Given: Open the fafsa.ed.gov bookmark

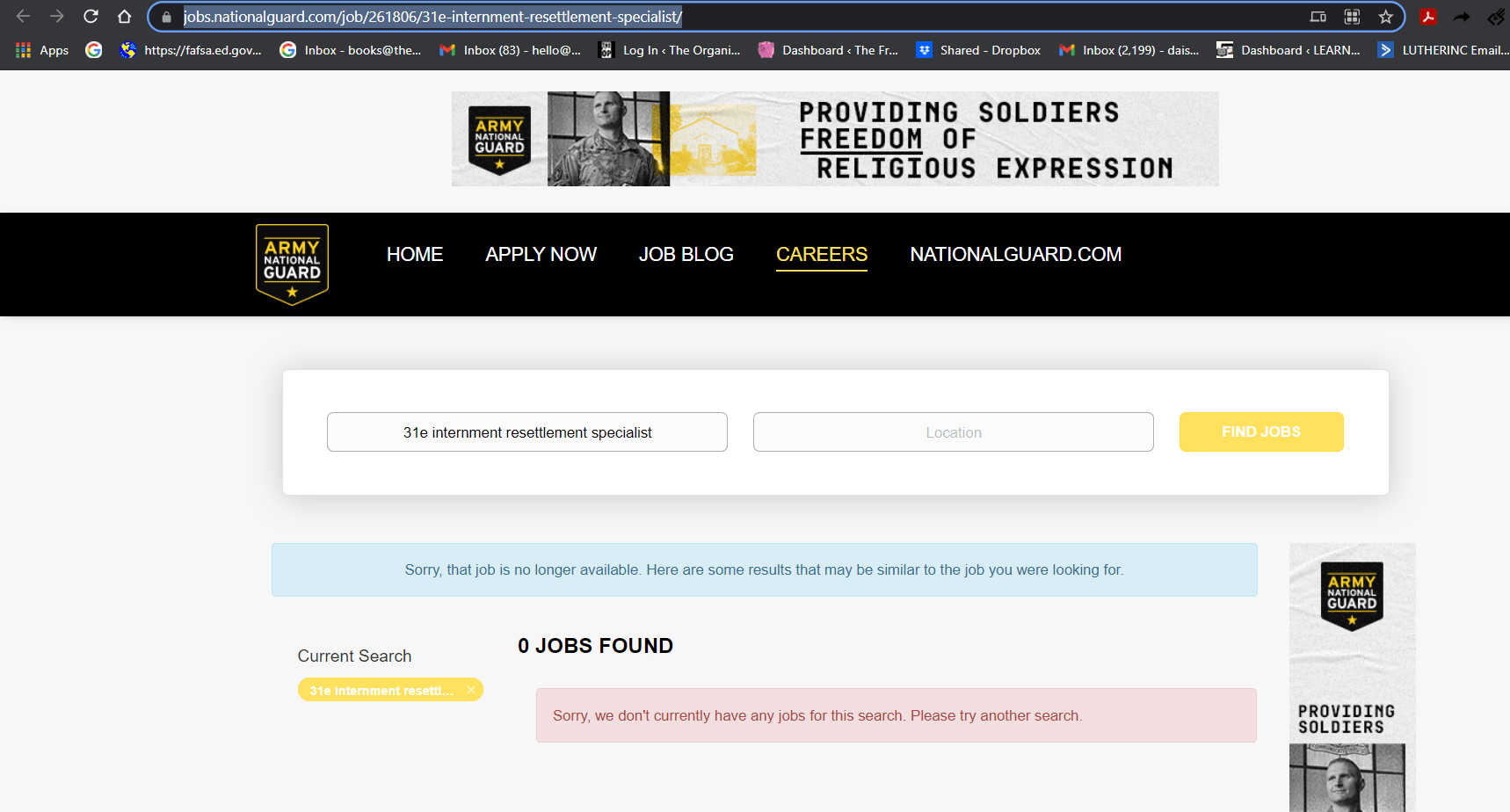Looking at the screenshot, I should pyautogui.click(x=192, y=50).
